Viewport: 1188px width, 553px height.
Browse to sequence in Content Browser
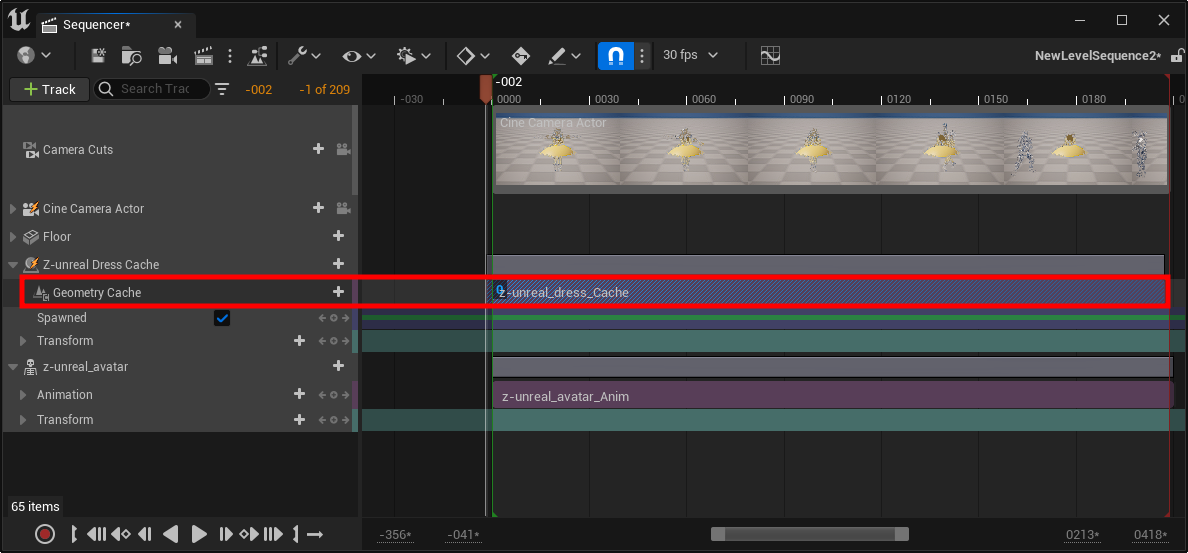coord(132,55)
